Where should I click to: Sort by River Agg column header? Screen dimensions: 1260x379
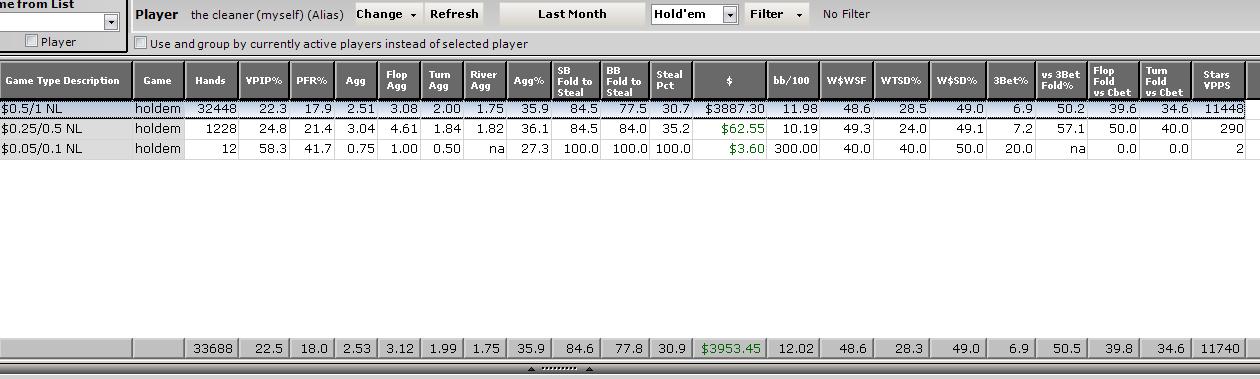[485, 80]
